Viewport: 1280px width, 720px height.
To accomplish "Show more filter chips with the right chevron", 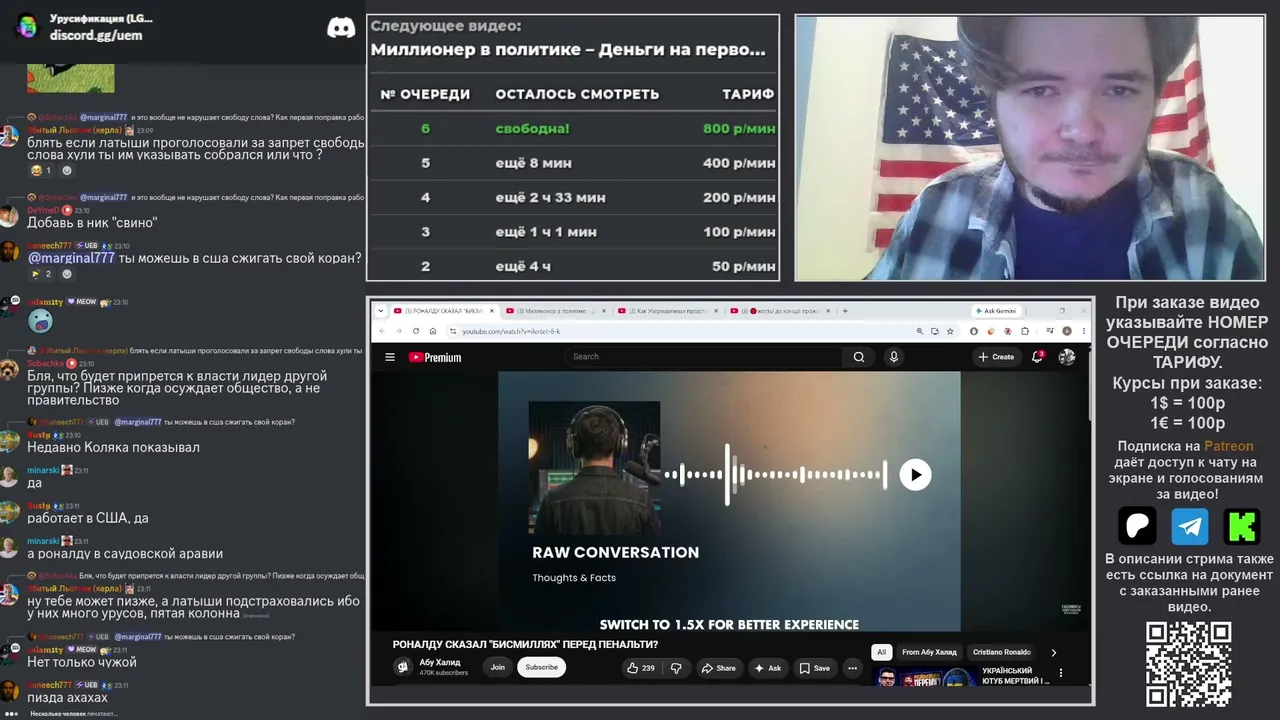I will point(1053,652).
